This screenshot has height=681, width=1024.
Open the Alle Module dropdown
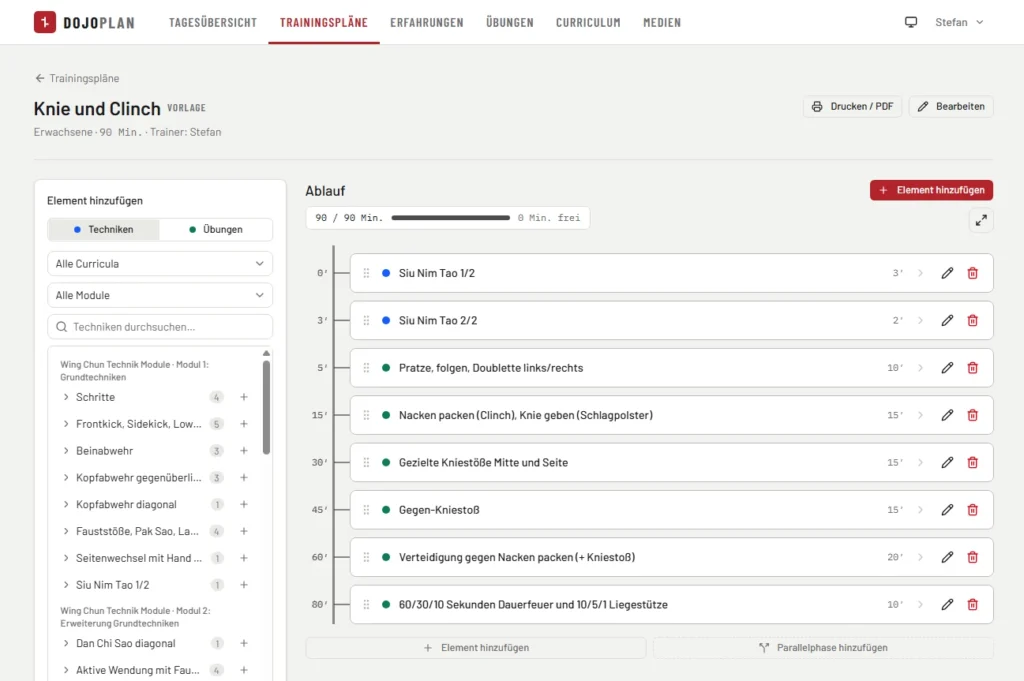coord(160,295)
